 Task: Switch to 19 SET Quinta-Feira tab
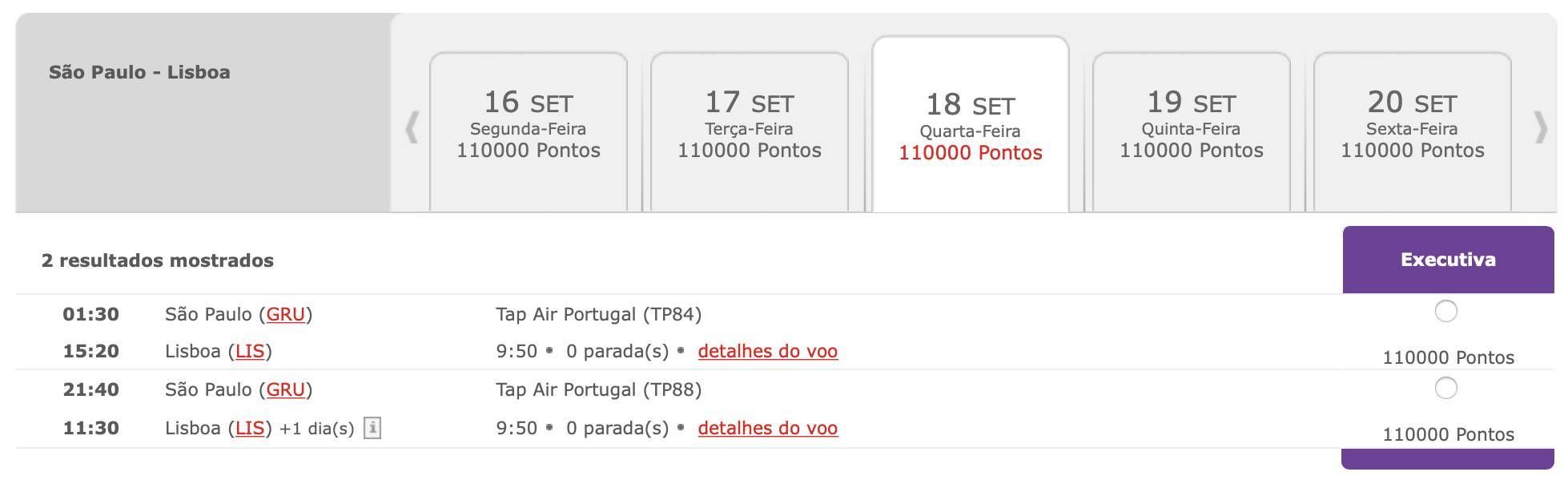(x=1192, y=131)
